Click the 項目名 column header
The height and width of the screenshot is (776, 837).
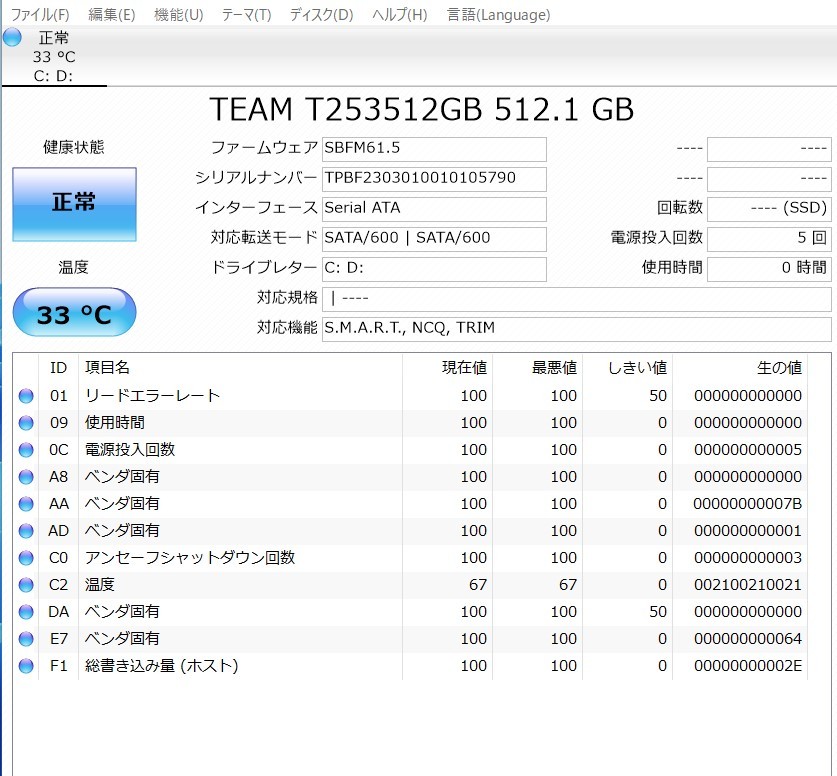[x=240, y=368]
